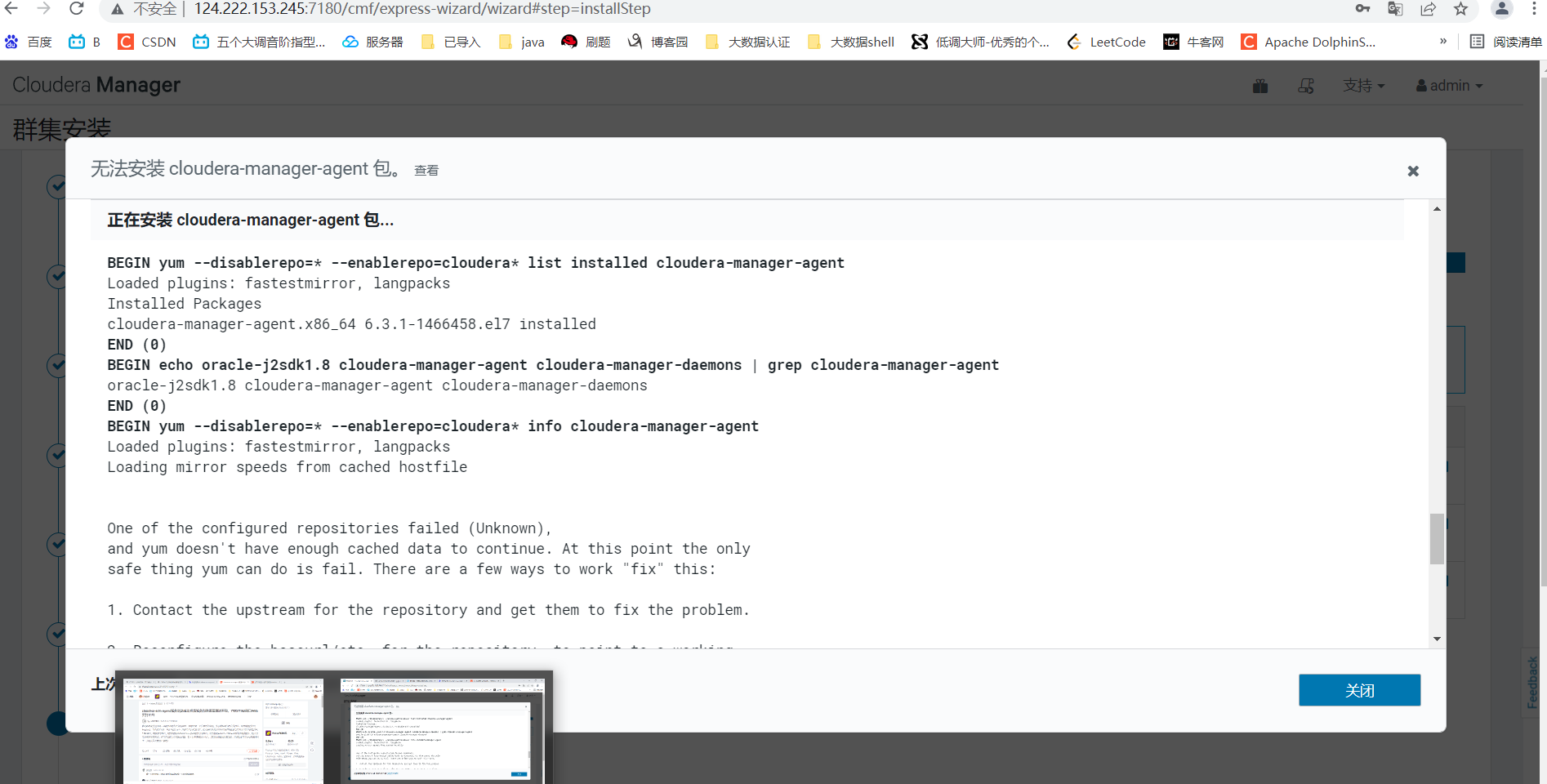This screenshot has height=784, width=1547.
Task: Click the 查看 link in the dialog title
Action: 426,171
